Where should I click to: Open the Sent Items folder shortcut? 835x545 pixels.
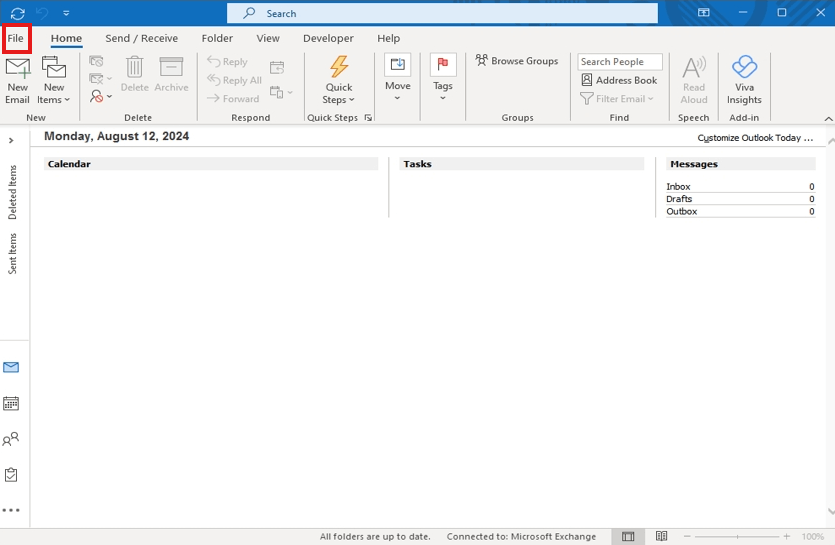(x=13, y=254)
